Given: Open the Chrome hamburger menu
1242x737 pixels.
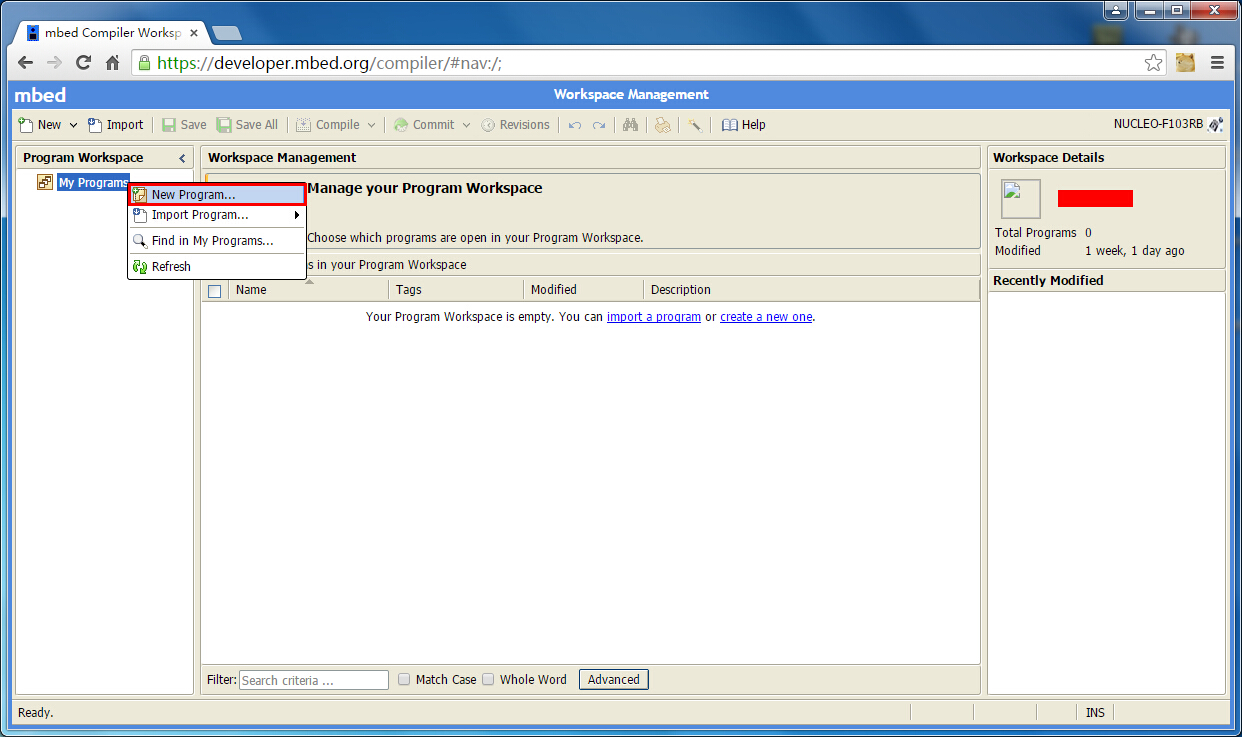Looking at the screenshot, I should pyautogui.click(x=1217, y=62).
